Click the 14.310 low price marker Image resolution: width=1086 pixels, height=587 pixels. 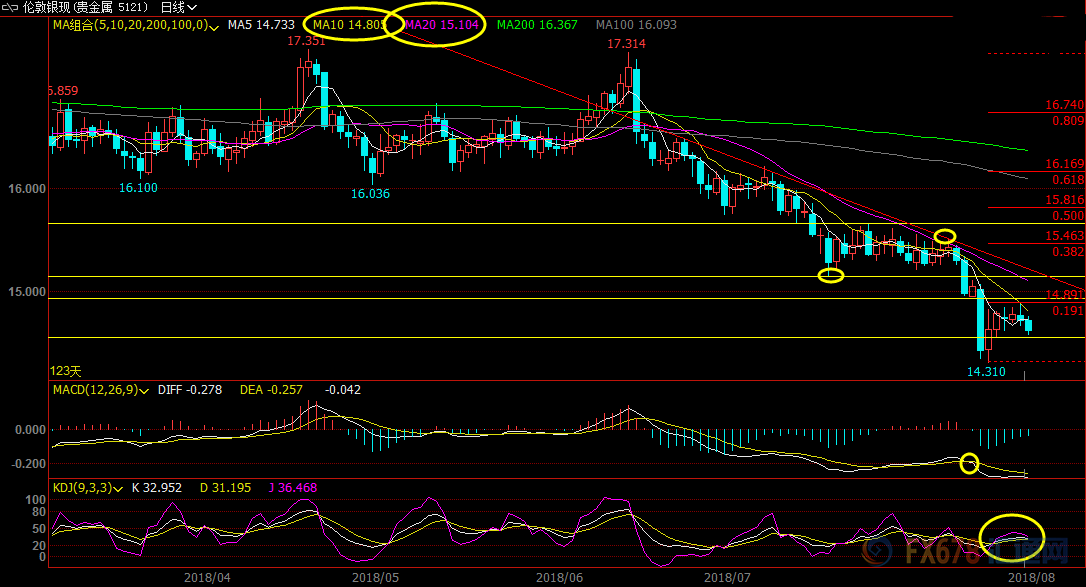(986, 371)
